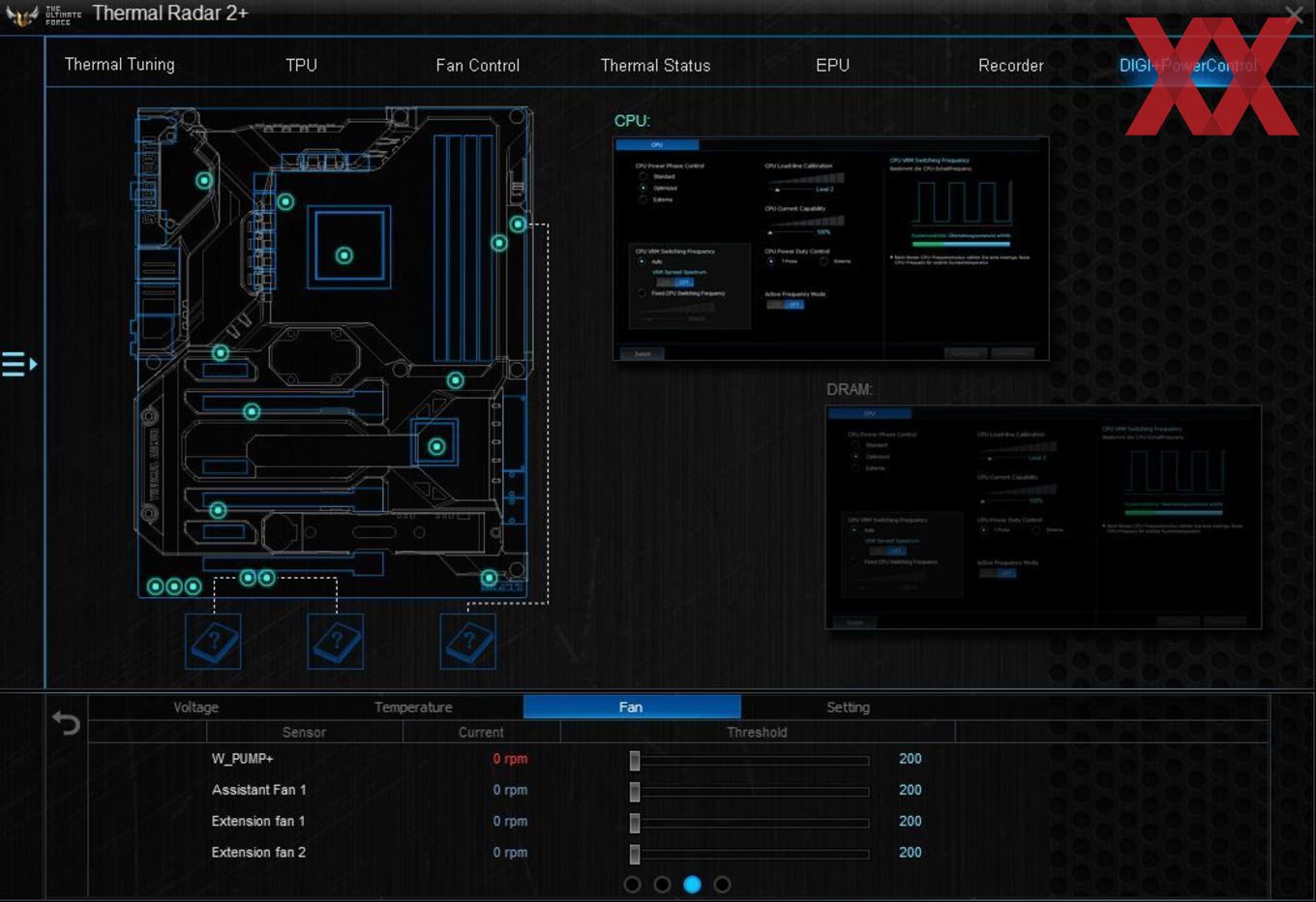
Task: Select the topmost sensor dot right of the memory slots
Action: click(x=519, y=224)
